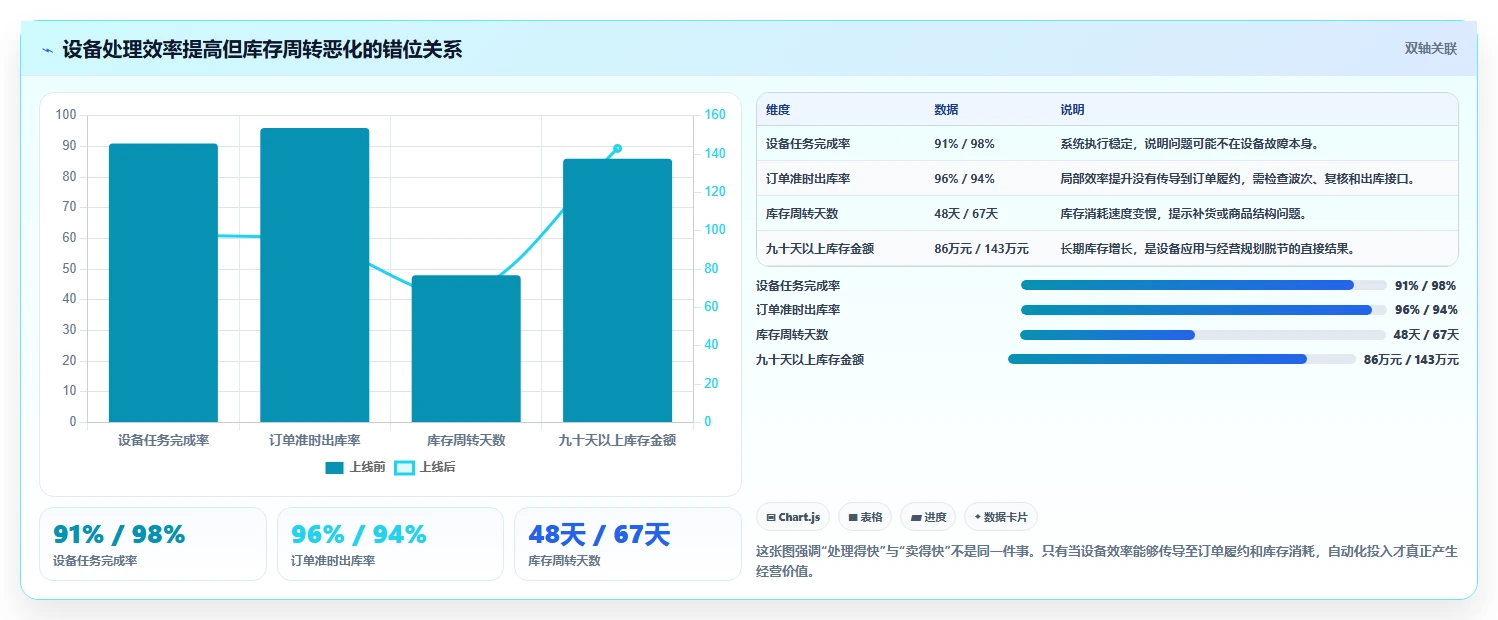Click the 设备任务完成率 progress bar

1203,285
